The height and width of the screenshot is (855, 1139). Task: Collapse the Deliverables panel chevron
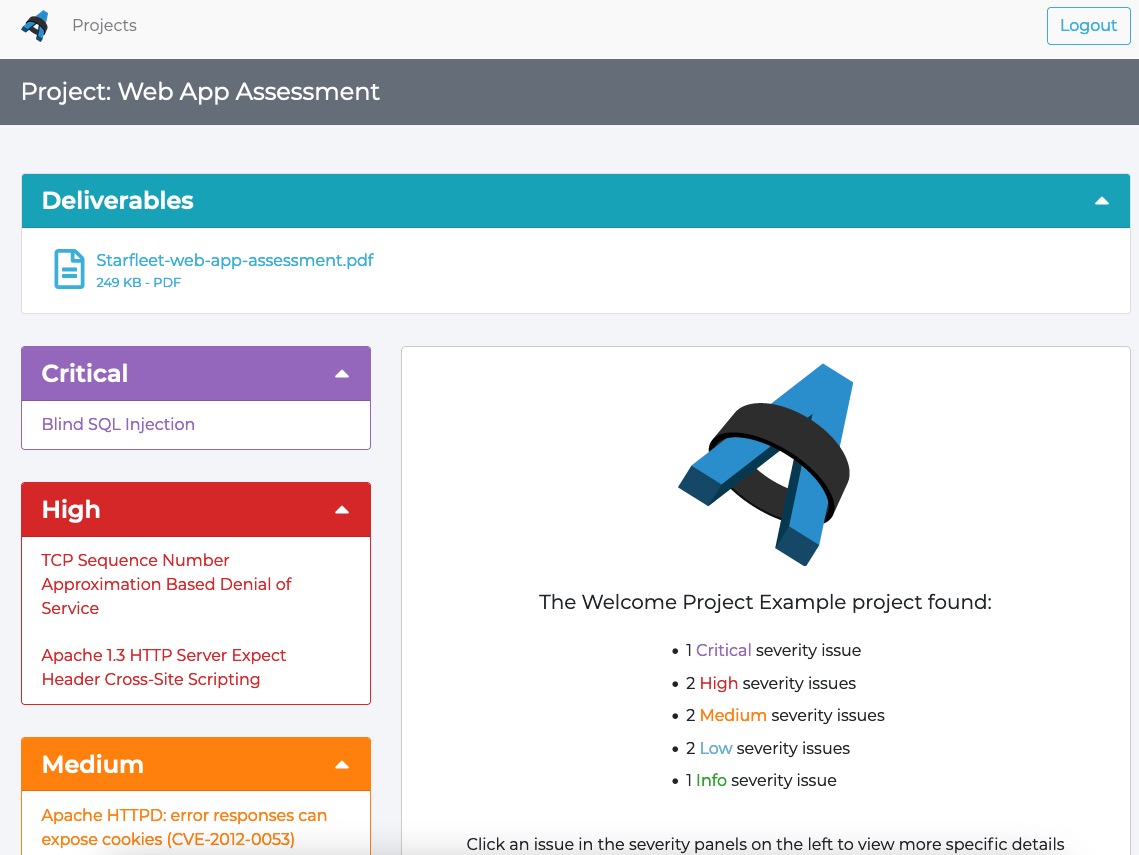1101,200
